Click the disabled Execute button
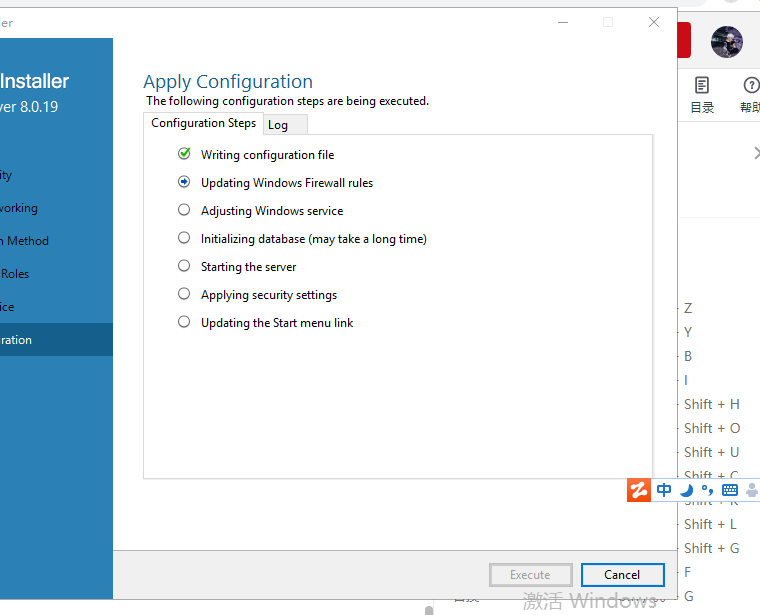The height and width of the screenshot is (615, 760). tap(530, 575)
